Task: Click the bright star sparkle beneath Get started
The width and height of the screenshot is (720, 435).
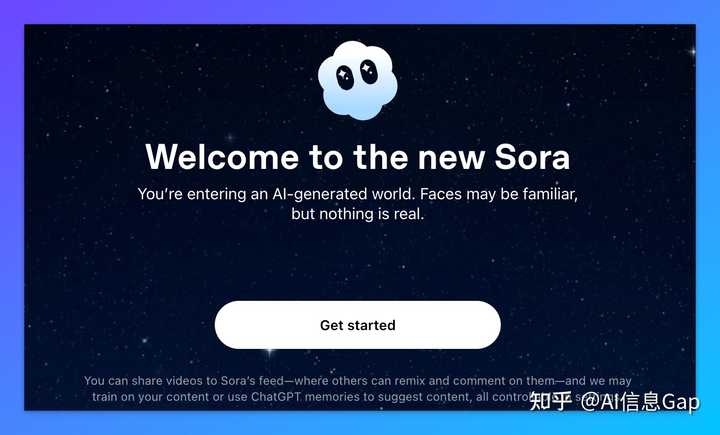Action: pyautogui.click(x=270, y=352)
